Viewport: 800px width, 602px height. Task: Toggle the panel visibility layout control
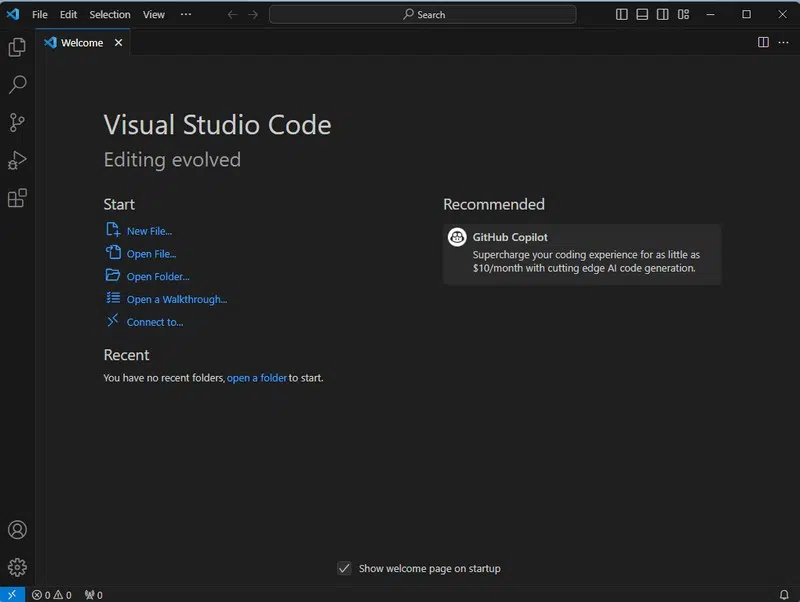pos(641,13)
